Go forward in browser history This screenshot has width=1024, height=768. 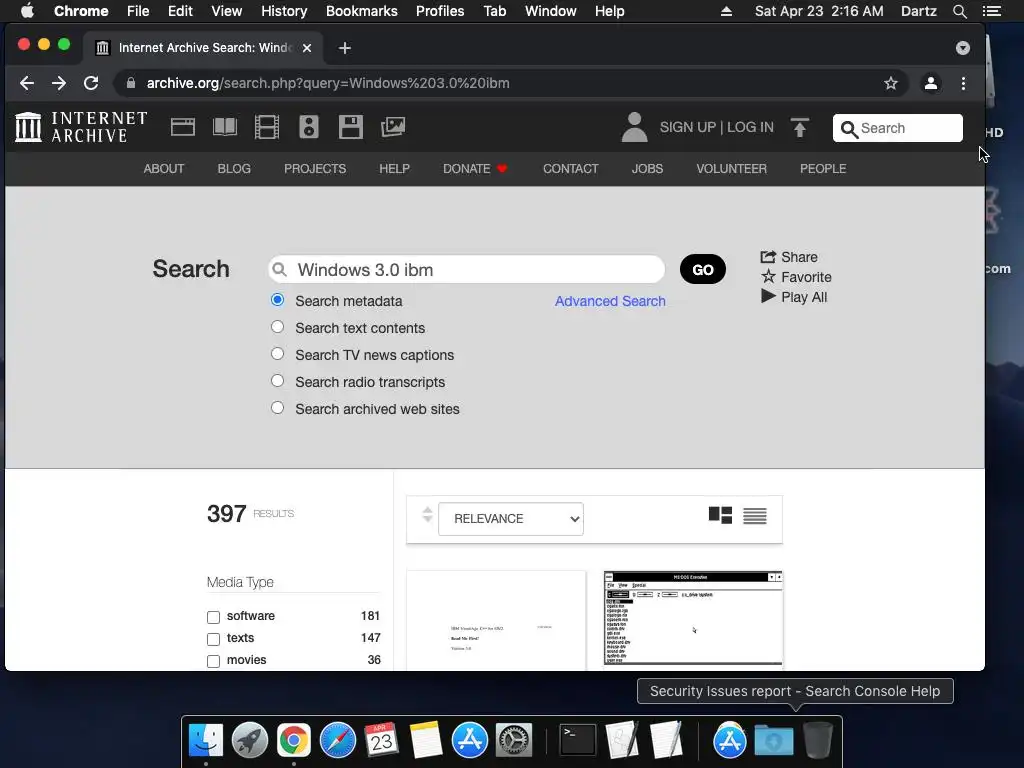pos(59,83)
